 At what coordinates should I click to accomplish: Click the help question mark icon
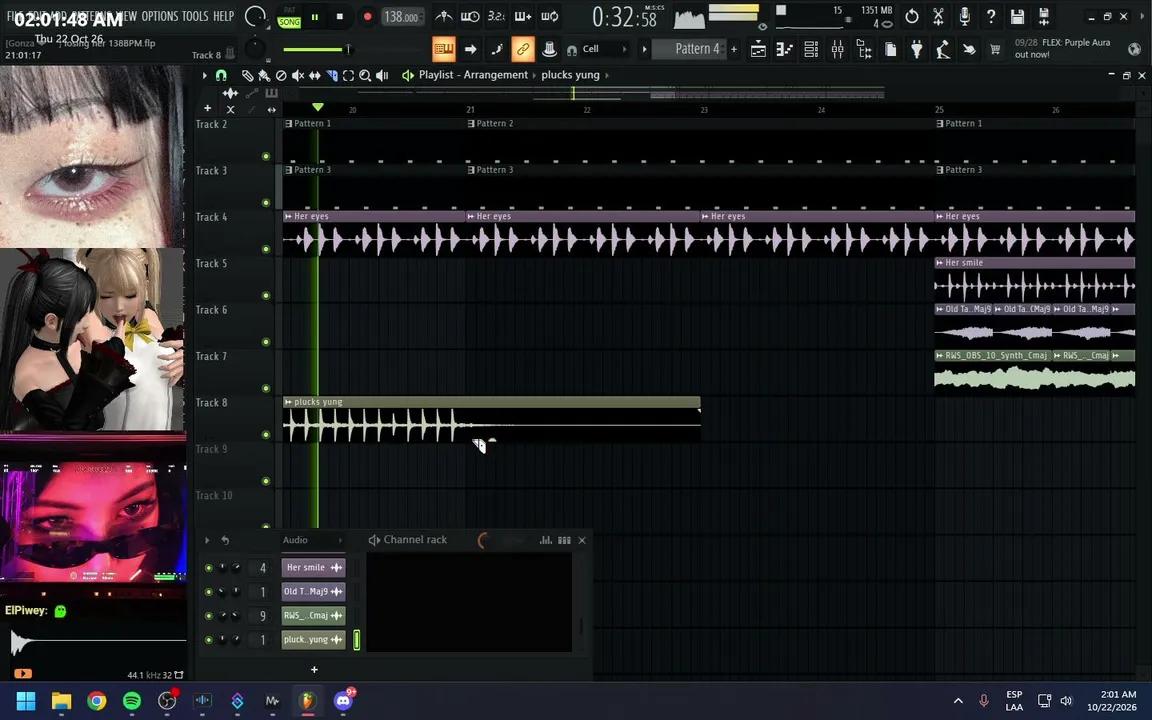(991, 16)
